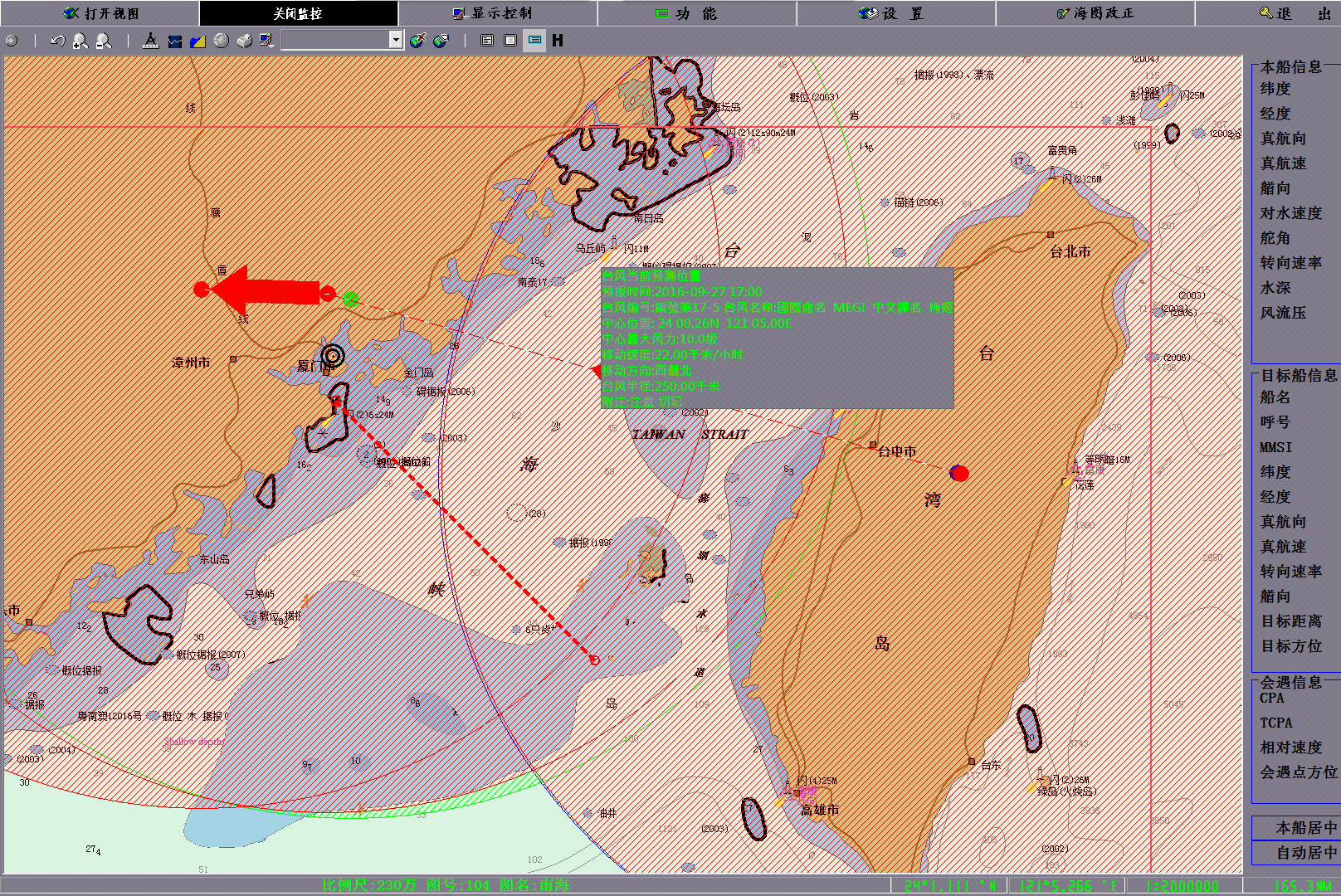Click the TCPA label in encounter panel
The width and height of the screenshot is (1341, 896).
coord(1275,723)
